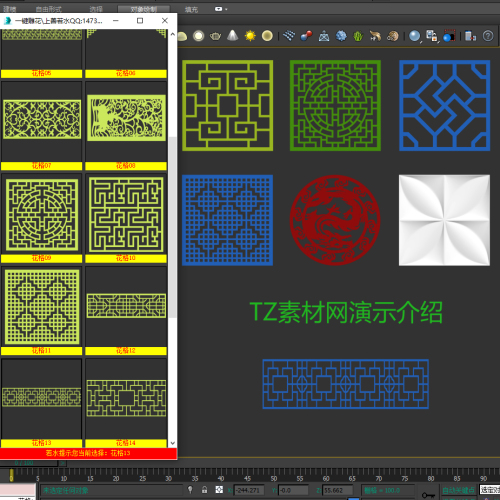The width and height of the screenshot is (500, 500).
Task: Click the app icon in plugin window title
Action: [7, 21]
